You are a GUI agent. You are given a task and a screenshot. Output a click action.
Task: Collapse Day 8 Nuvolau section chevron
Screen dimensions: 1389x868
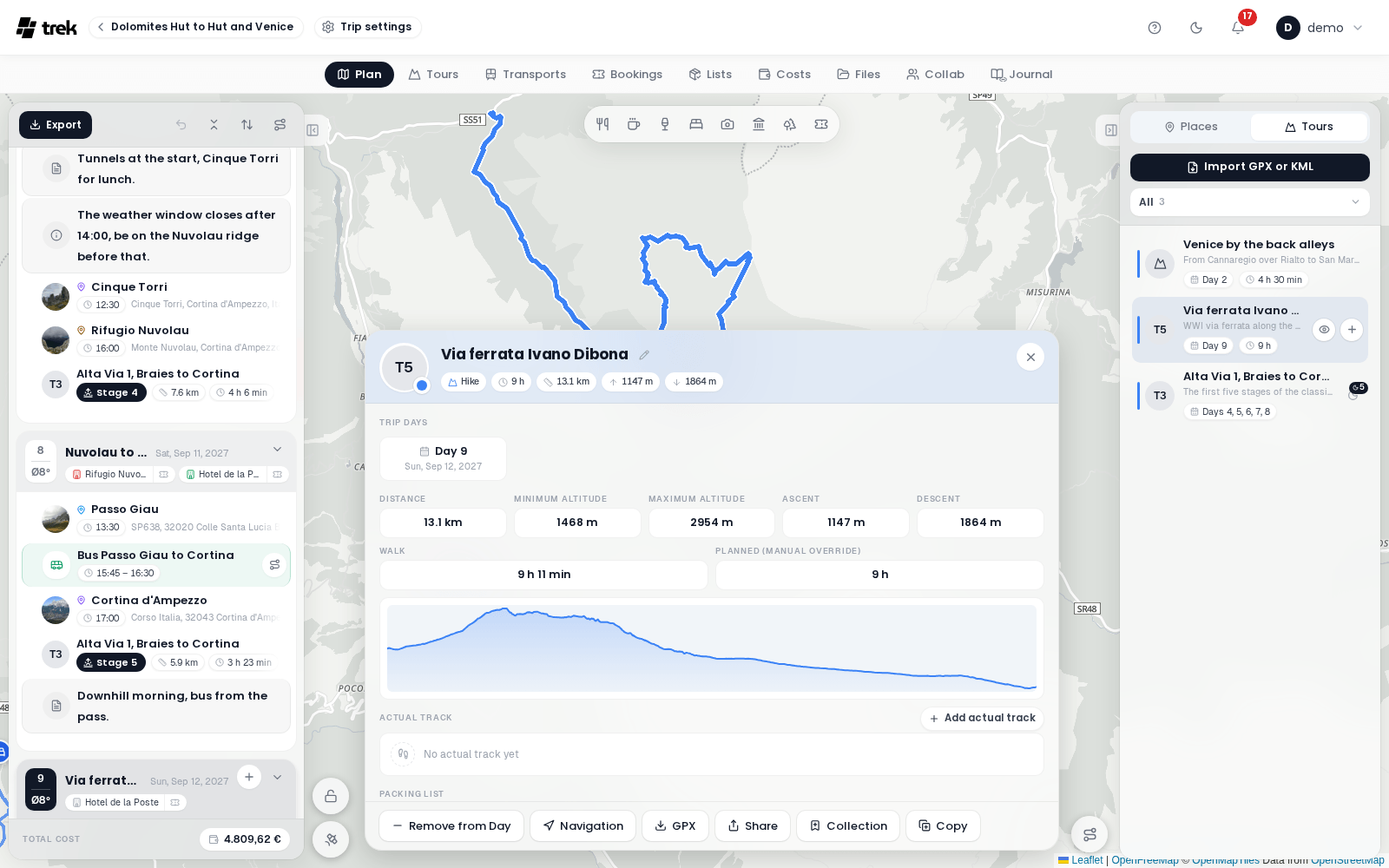pos(277,449)
